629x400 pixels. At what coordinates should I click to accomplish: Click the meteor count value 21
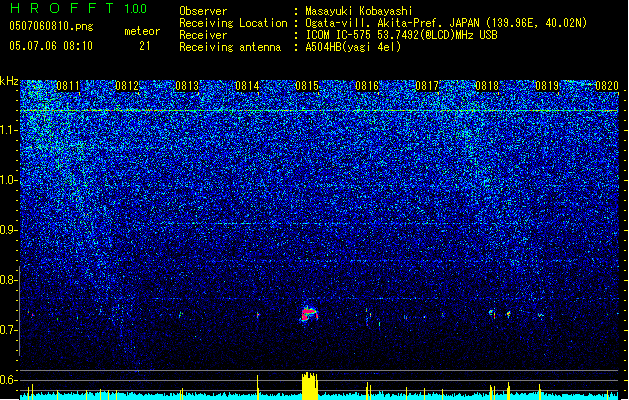tap(145, 46)
